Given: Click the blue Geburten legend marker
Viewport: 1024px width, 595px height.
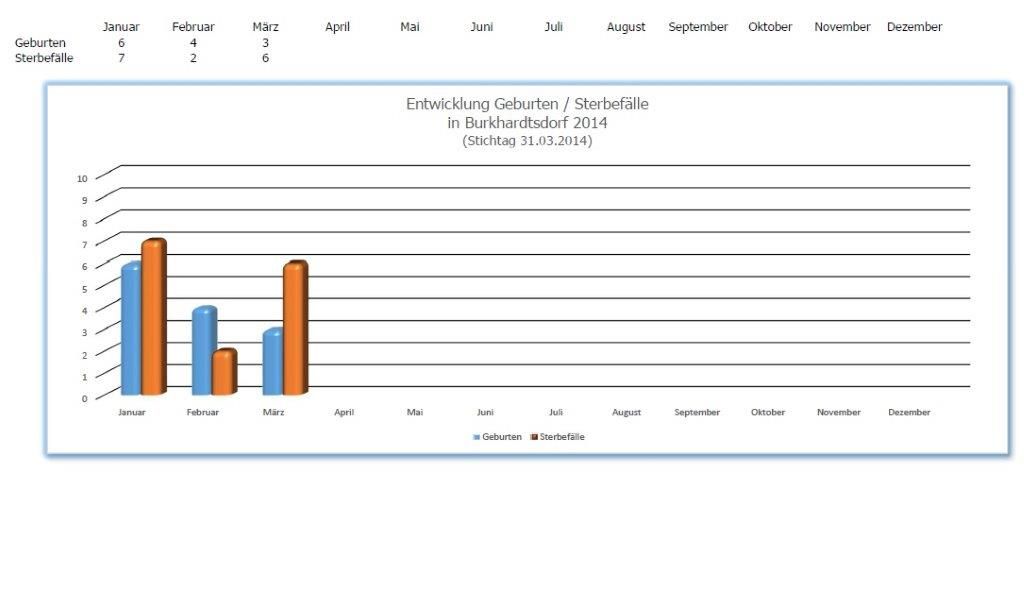Looking at the screenshot, I should point(477,437).
